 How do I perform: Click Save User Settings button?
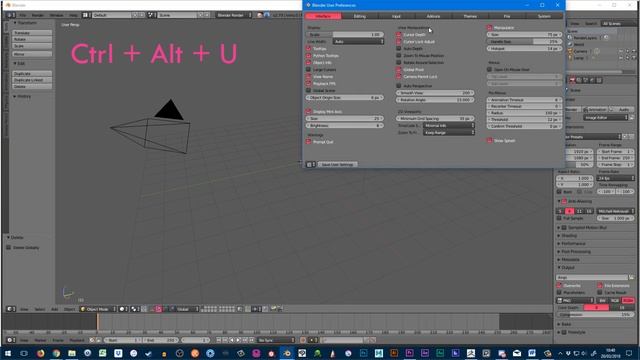pyautogui.click(x=337, y=164)
